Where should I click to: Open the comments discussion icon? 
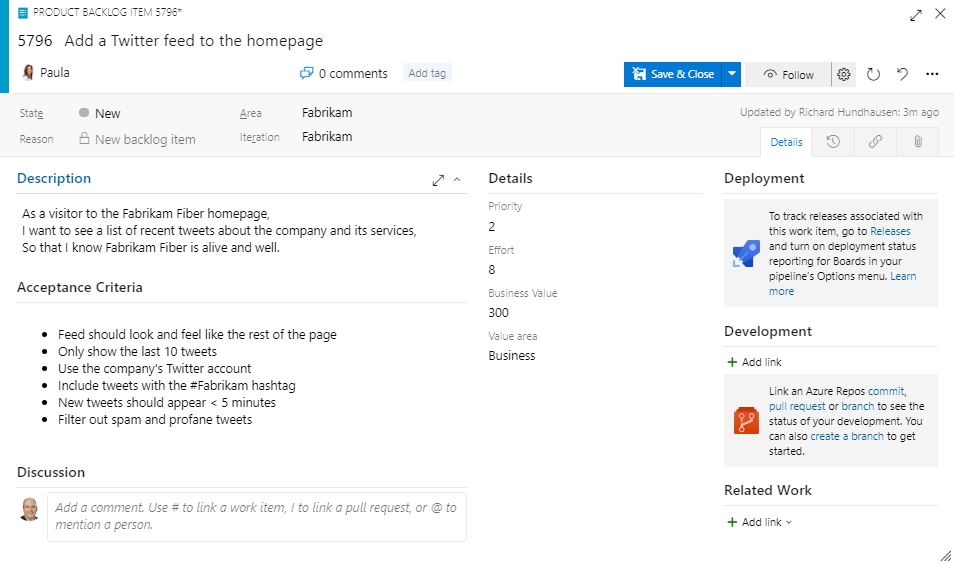[307, 74]
